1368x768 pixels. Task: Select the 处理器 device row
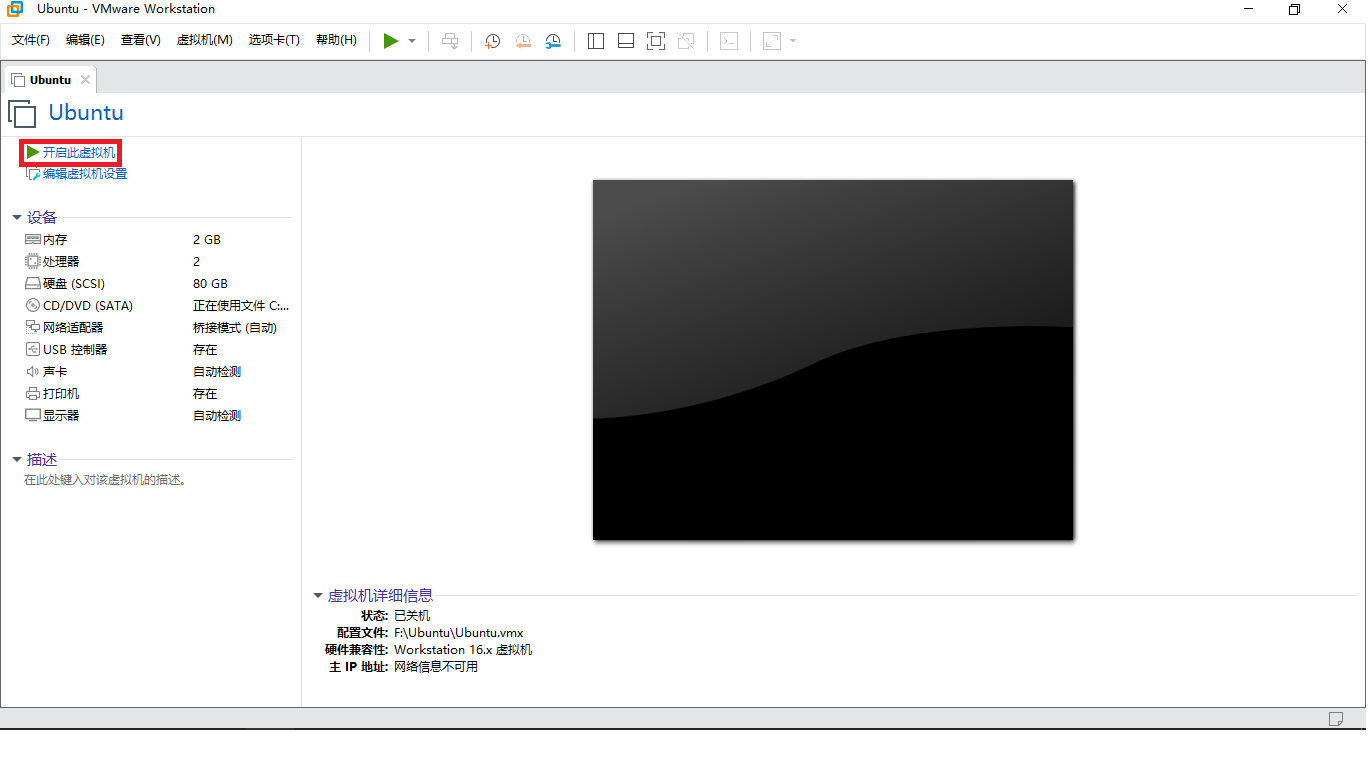click(158, 262)
